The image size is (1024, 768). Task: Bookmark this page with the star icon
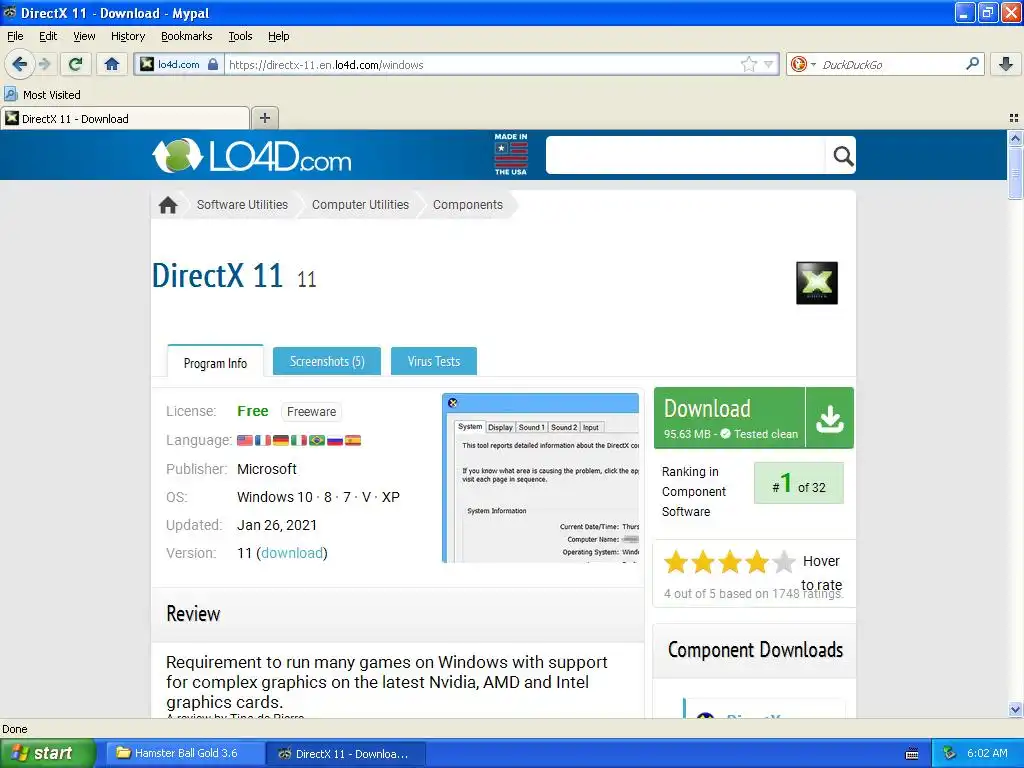(748, 64)
